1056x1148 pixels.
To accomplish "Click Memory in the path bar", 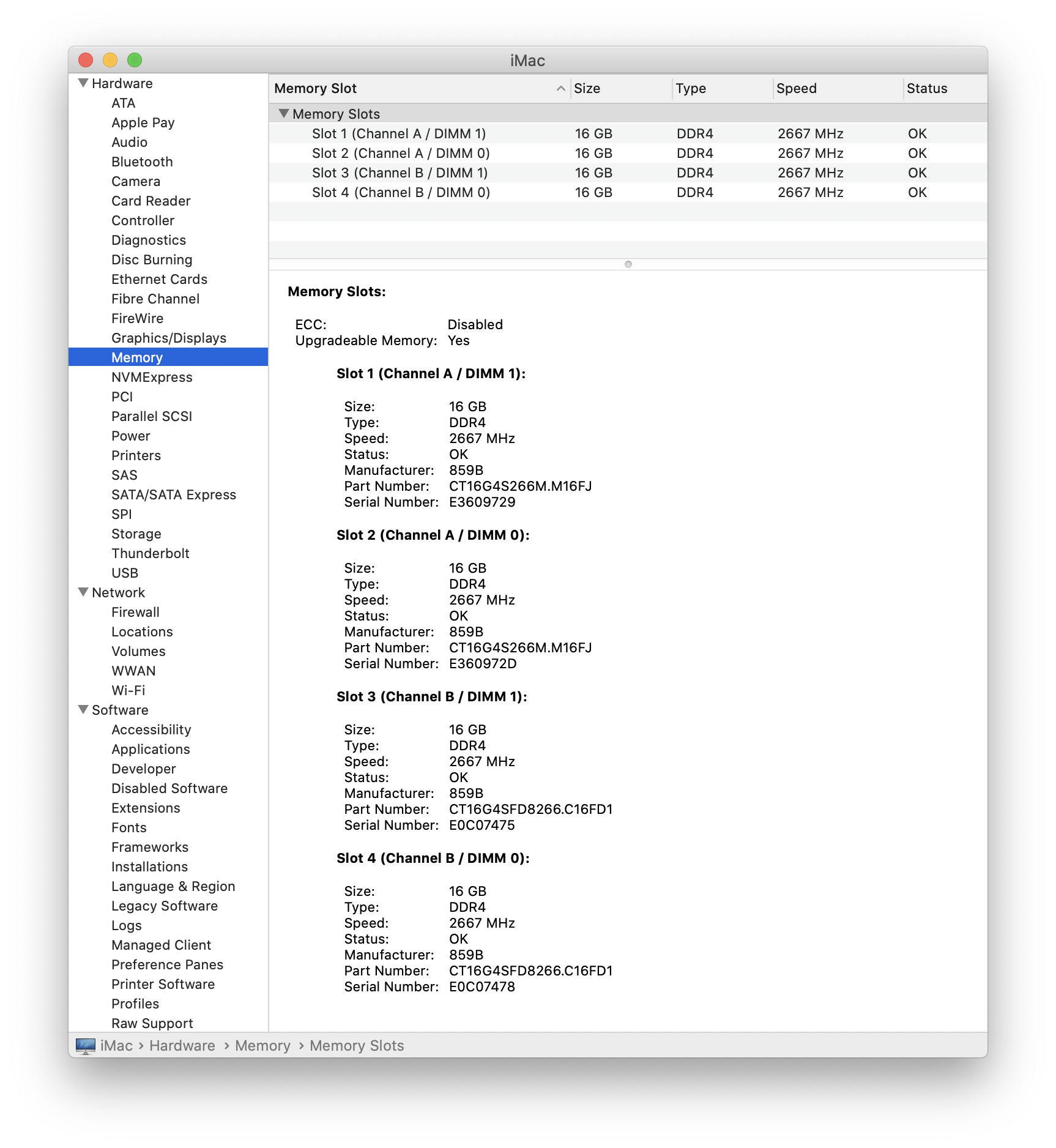I will point(262,1045).
